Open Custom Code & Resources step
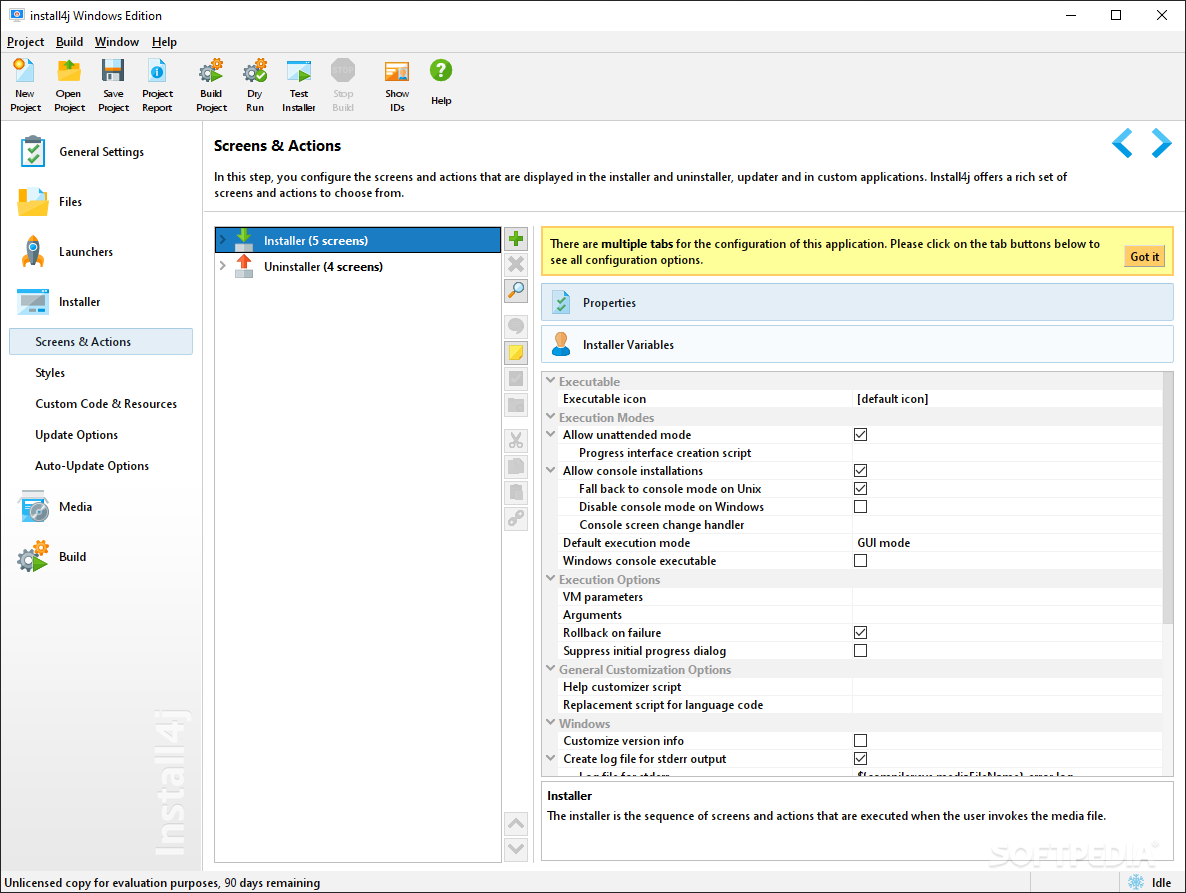The image size is (1186, 893). tap(106, 404)
